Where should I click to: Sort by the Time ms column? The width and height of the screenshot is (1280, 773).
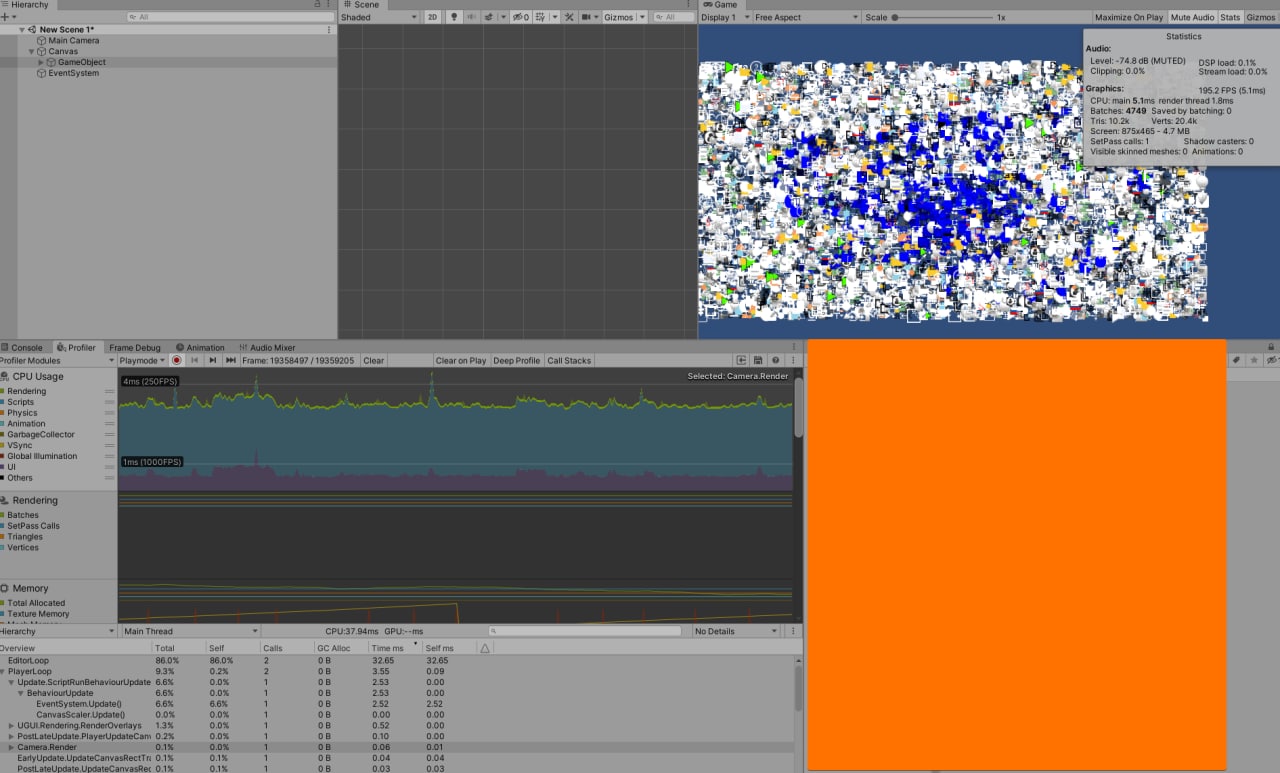(394, 648)
